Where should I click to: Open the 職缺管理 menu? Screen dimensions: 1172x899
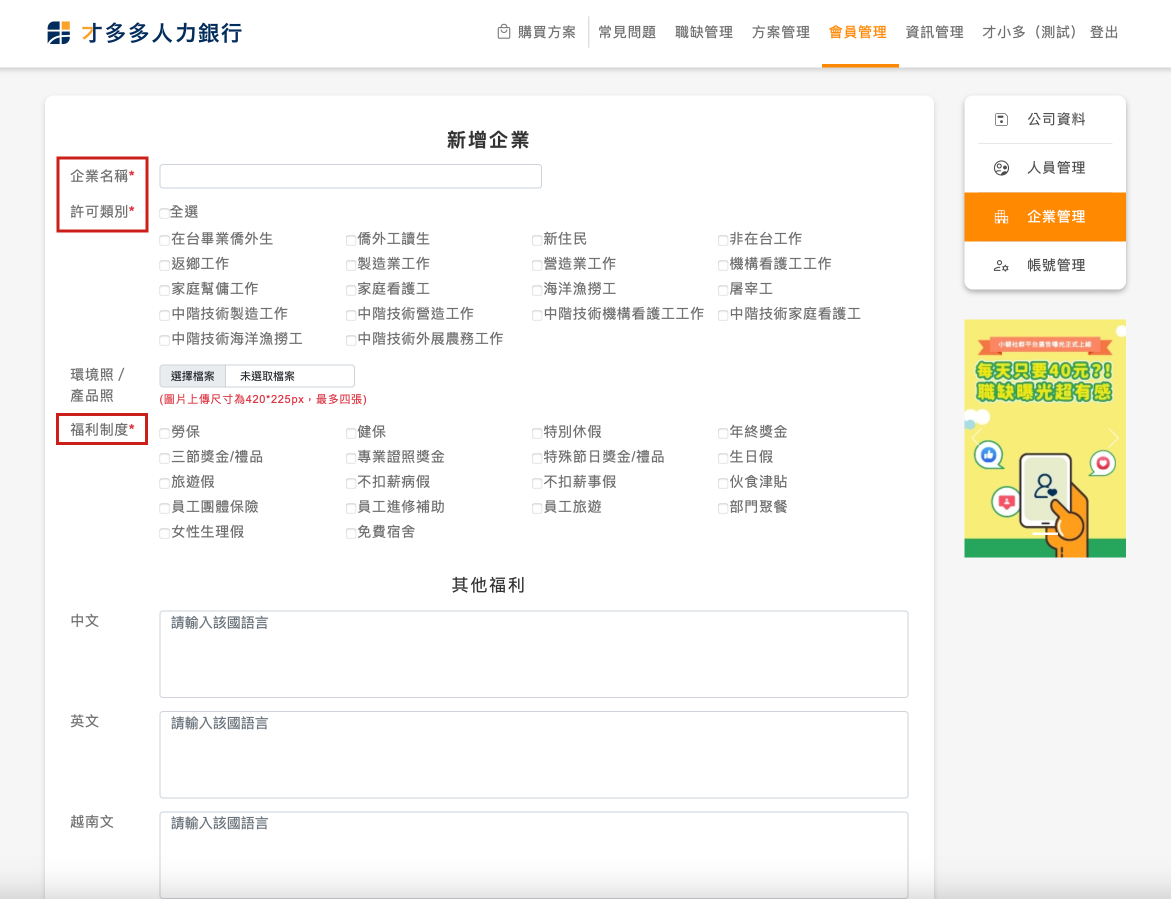(x=704, y=32)
